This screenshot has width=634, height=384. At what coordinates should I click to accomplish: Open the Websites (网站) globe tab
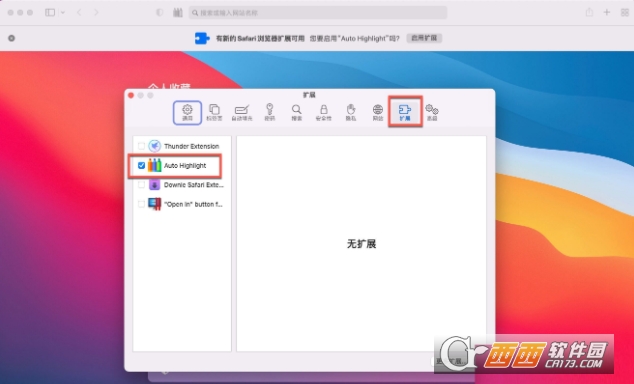pyautogui.click(x=378, y=112)
